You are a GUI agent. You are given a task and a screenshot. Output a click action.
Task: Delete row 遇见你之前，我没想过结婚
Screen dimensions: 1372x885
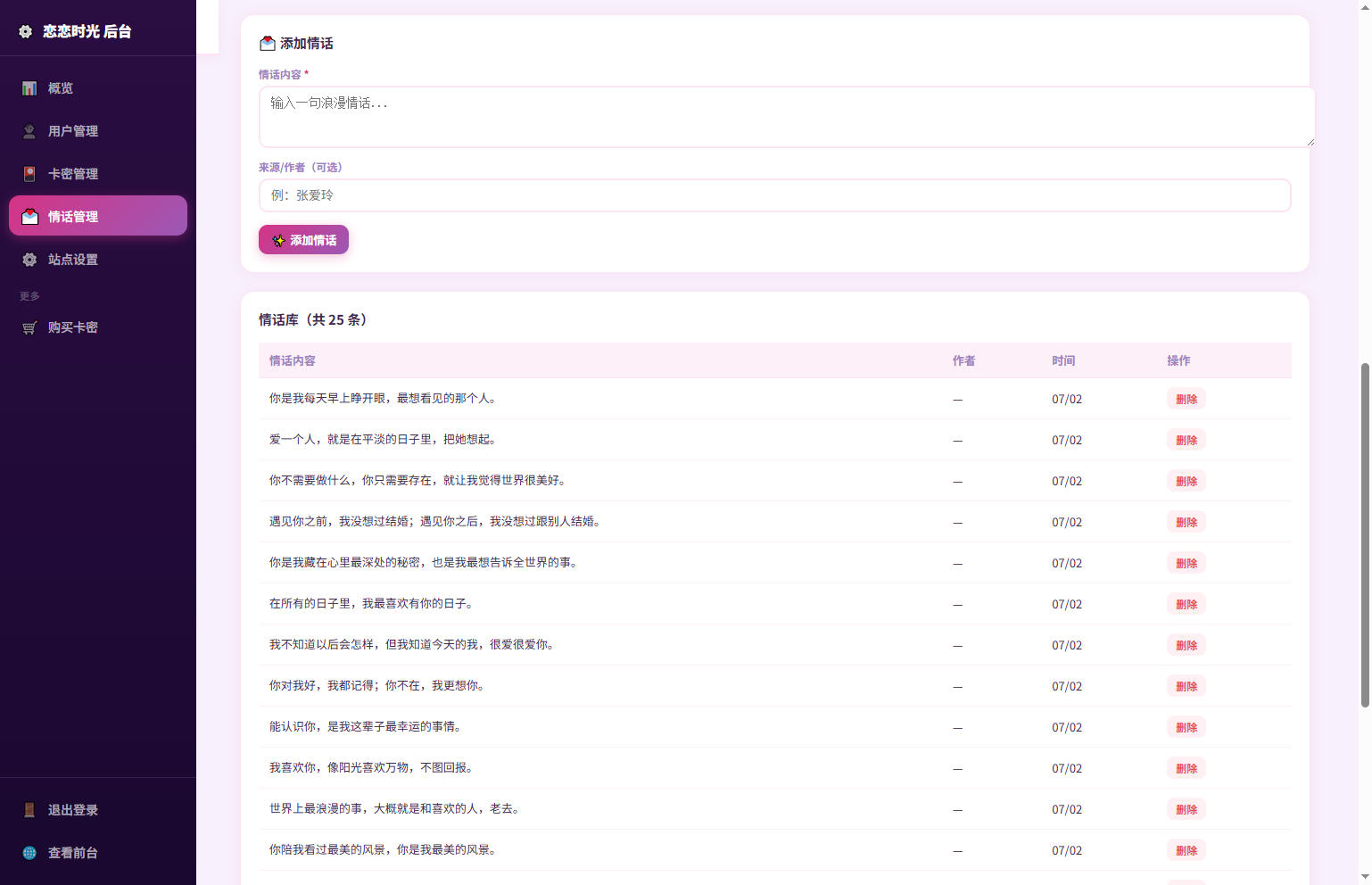[1186, 522]
